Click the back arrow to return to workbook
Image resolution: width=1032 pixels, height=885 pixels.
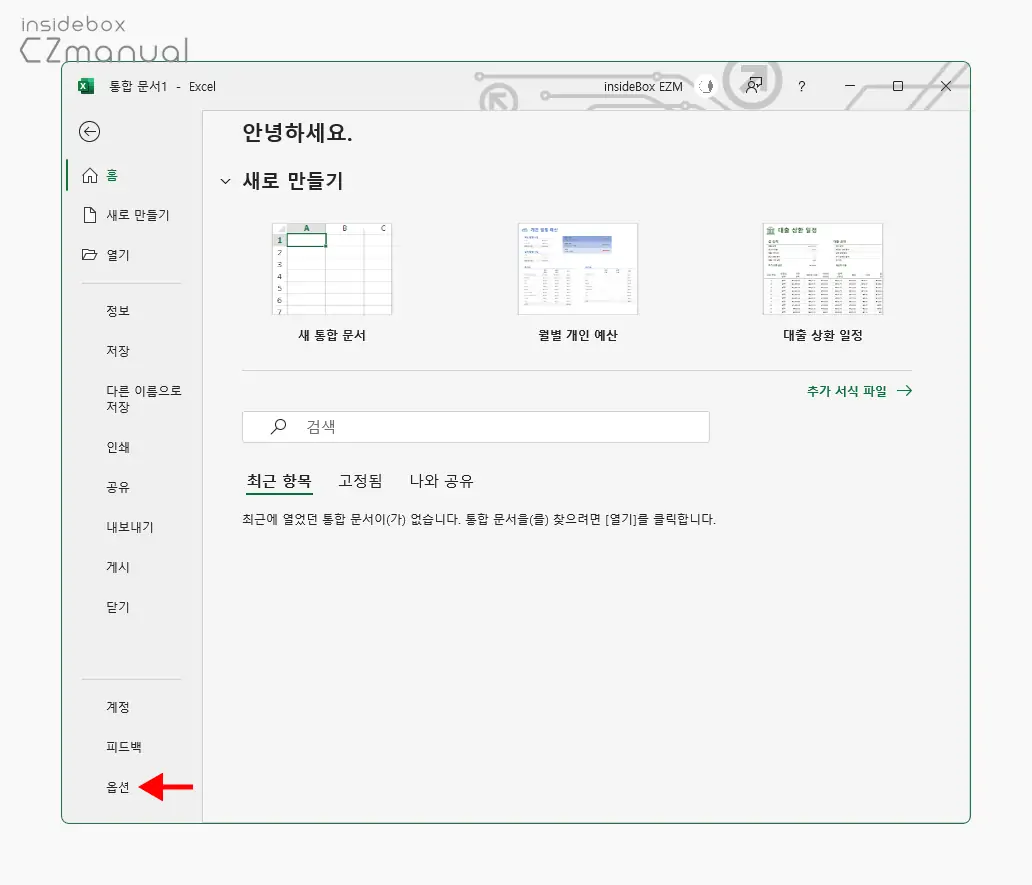coord(90,132)
